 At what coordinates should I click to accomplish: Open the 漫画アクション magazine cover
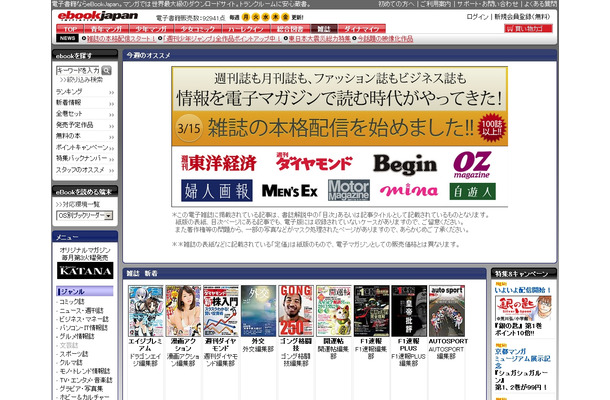[x=183, y=311]
